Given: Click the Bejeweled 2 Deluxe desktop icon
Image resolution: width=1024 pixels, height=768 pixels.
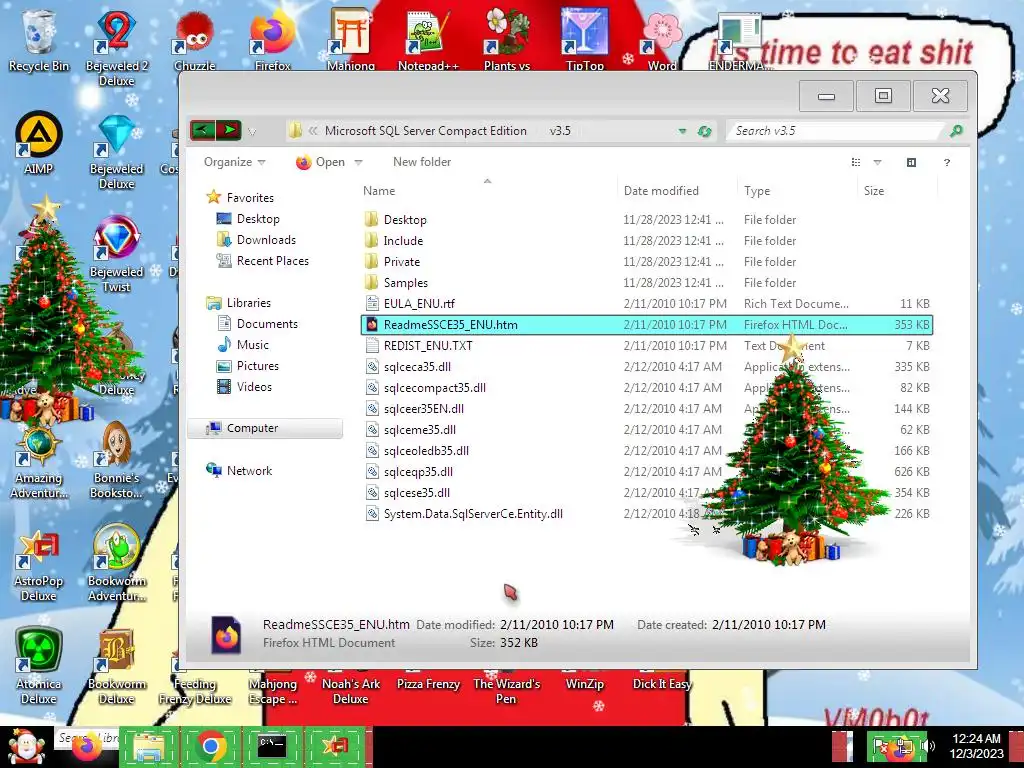Looking at the screenshot, I should pos(116,48).
